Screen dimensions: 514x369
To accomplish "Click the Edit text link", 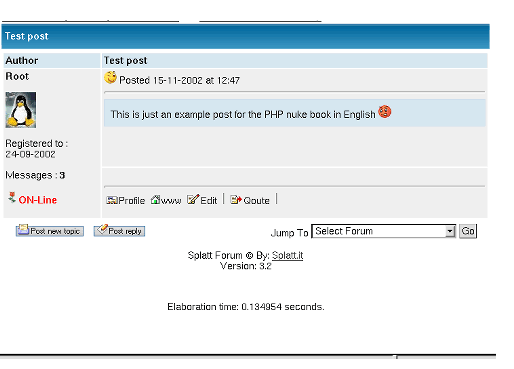I will click(x=209, y=201).
